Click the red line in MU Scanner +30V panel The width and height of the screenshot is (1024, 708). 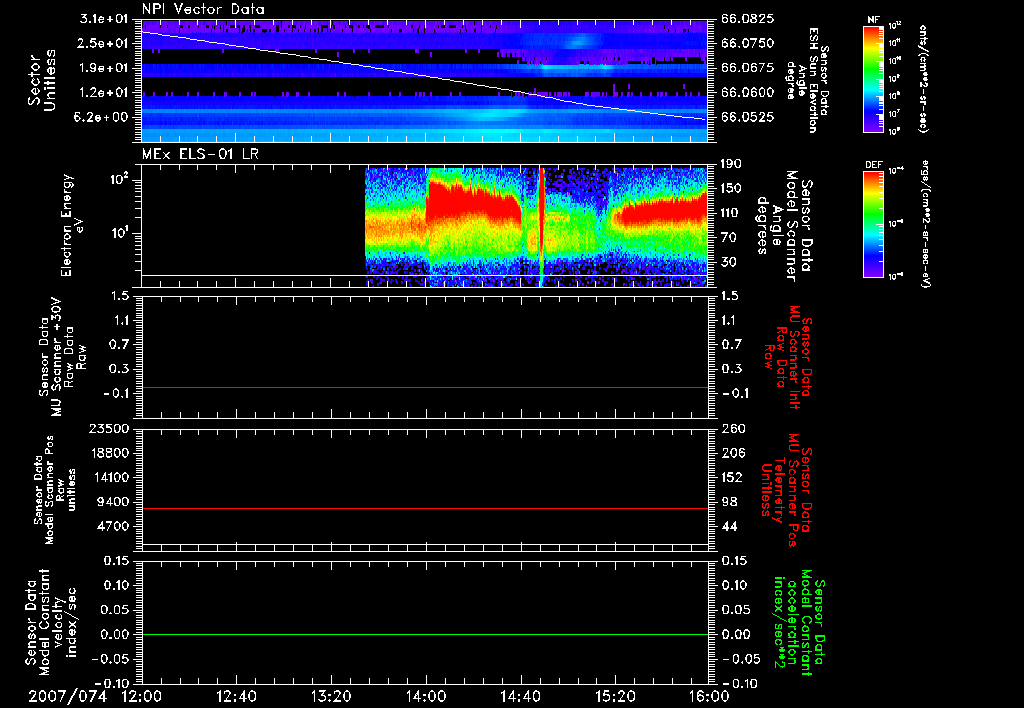click(425, 387)
